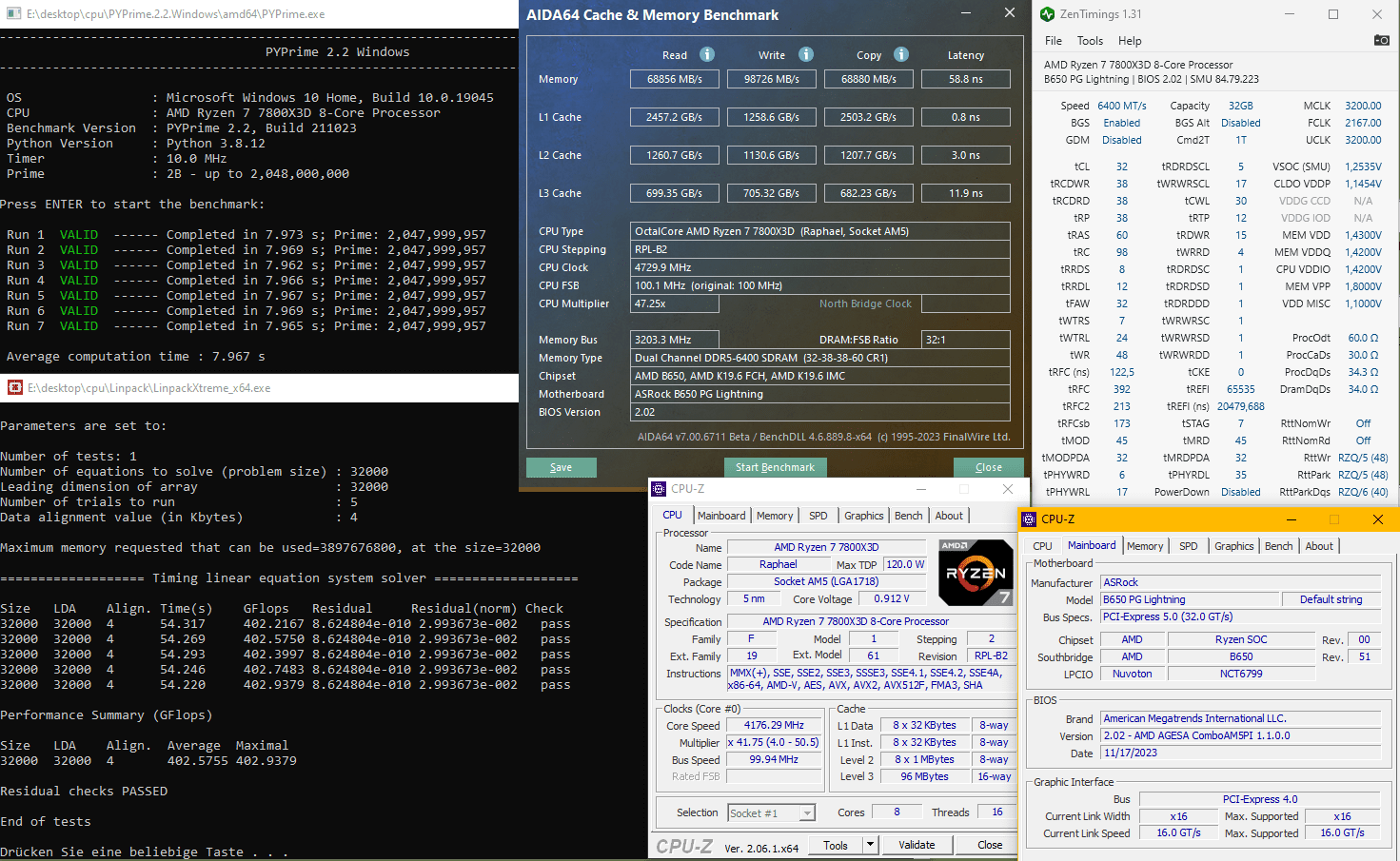
Task: Click the Ryzen 7 logo in CPU-Z
Action: coord(976,573)
